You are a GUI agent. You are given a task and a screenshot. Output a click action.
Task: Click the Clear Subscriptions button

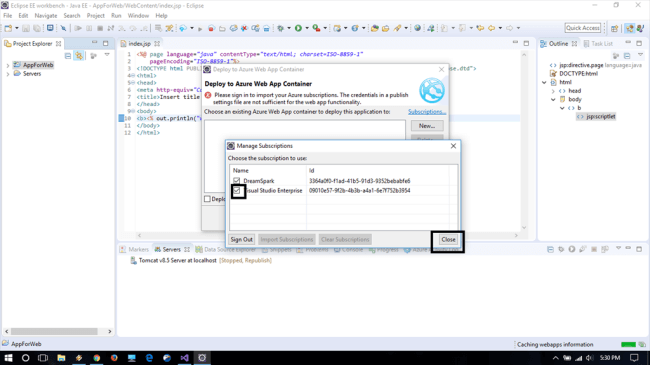345,240
